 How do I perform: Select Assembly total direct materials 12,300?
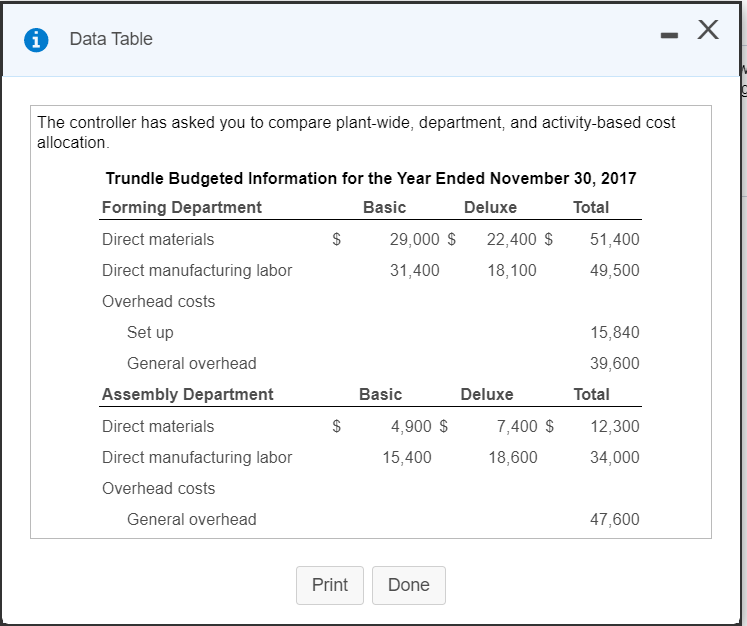coord(615,426)
